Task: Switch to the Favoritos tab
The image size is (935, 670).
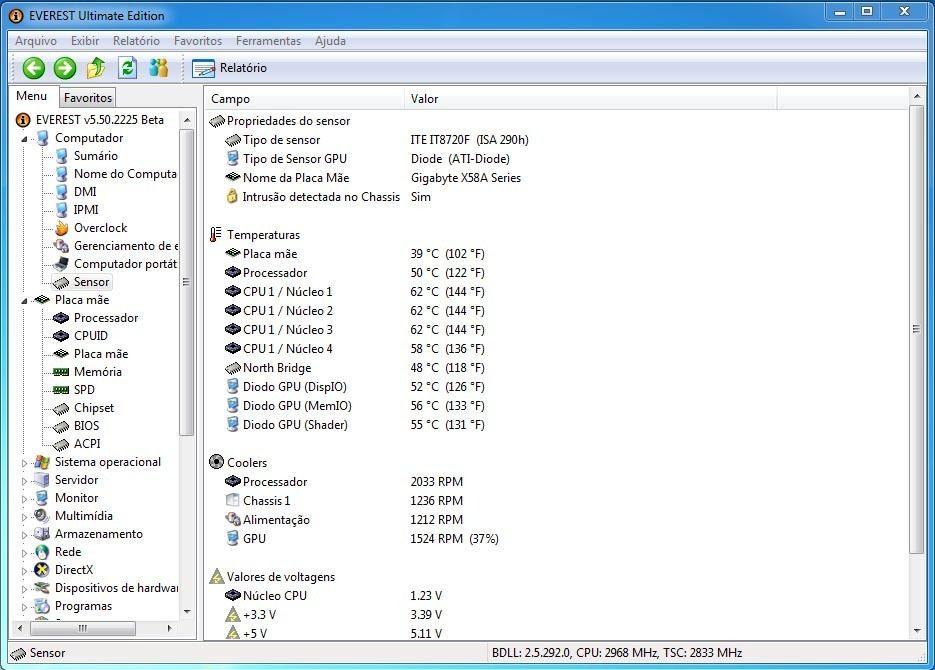Action: [x=88, y=98]
